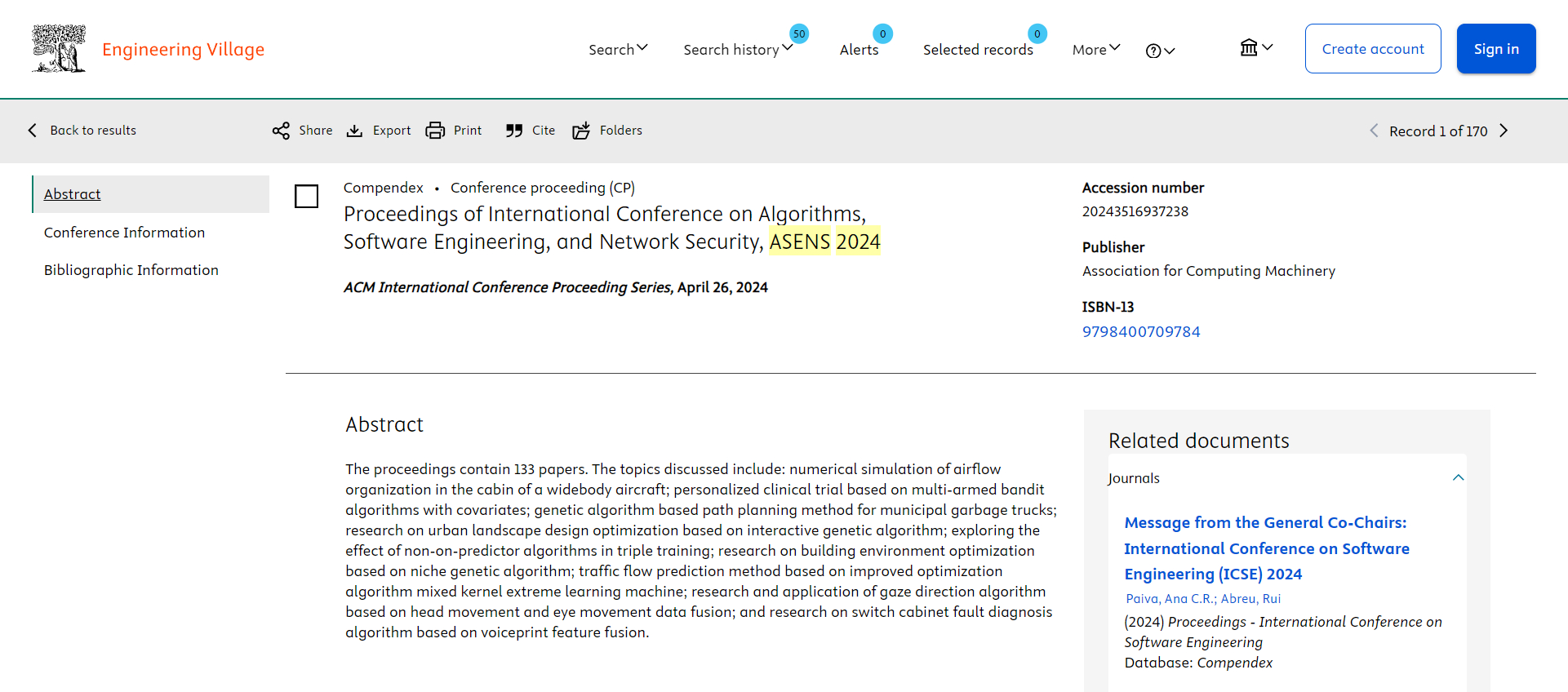
Task: Click the Share icon
Action: 281,131
